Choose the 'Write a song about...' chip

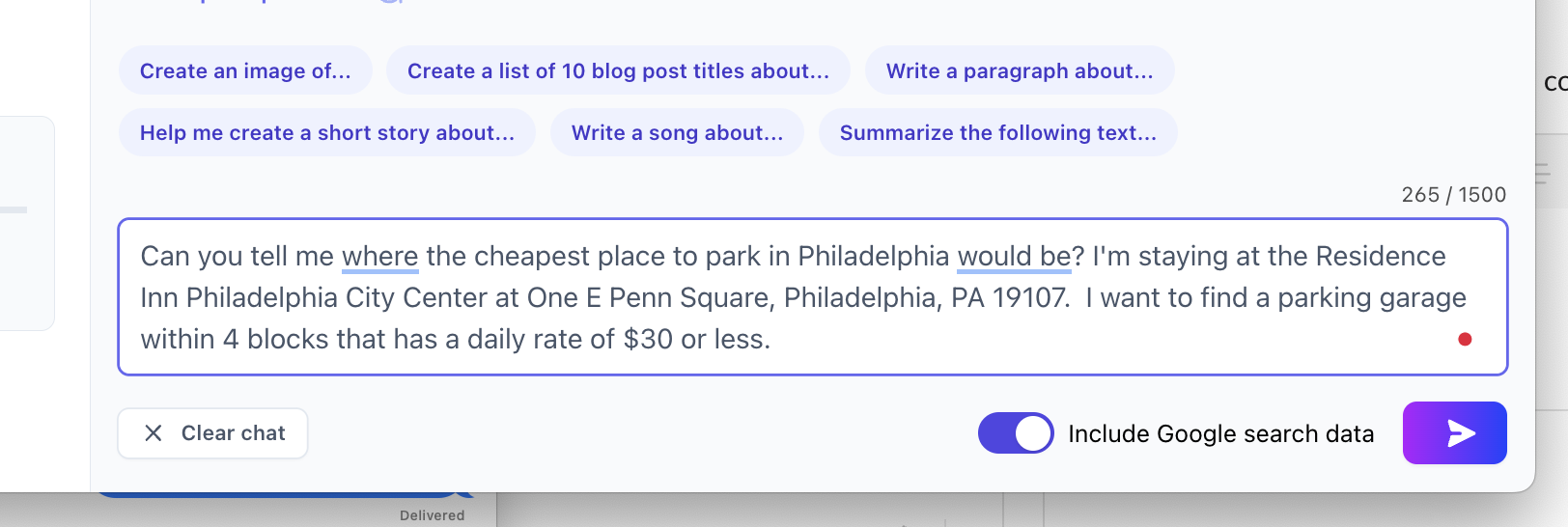pyautogui.click(x=677, y=133)
